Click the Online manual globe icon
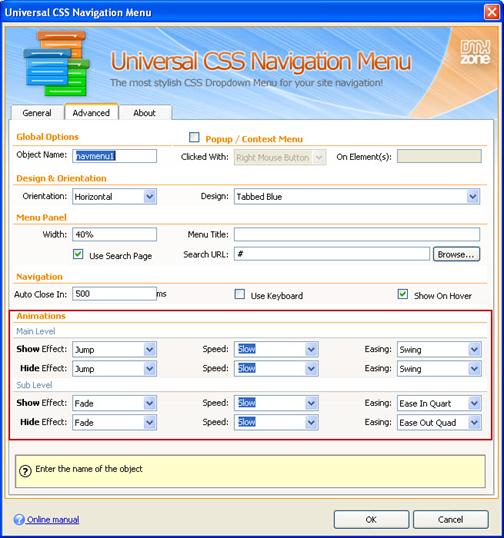This screenshot has width=504, height=538. point(19,519)
